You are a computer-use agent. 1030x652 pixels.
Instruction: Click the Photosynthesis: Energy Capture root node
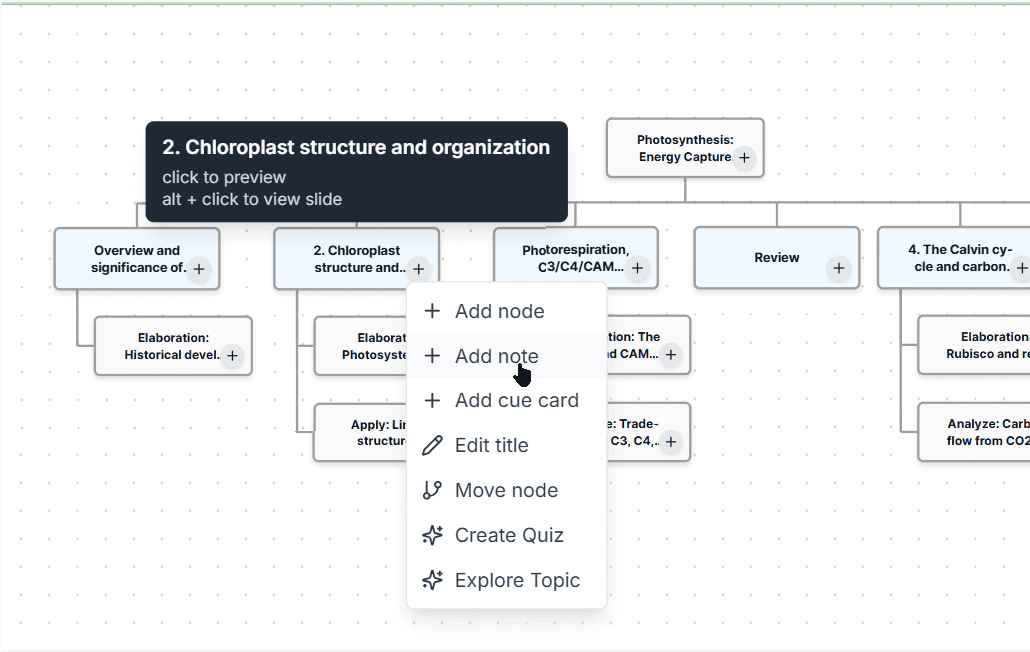(x=685, y=147)
